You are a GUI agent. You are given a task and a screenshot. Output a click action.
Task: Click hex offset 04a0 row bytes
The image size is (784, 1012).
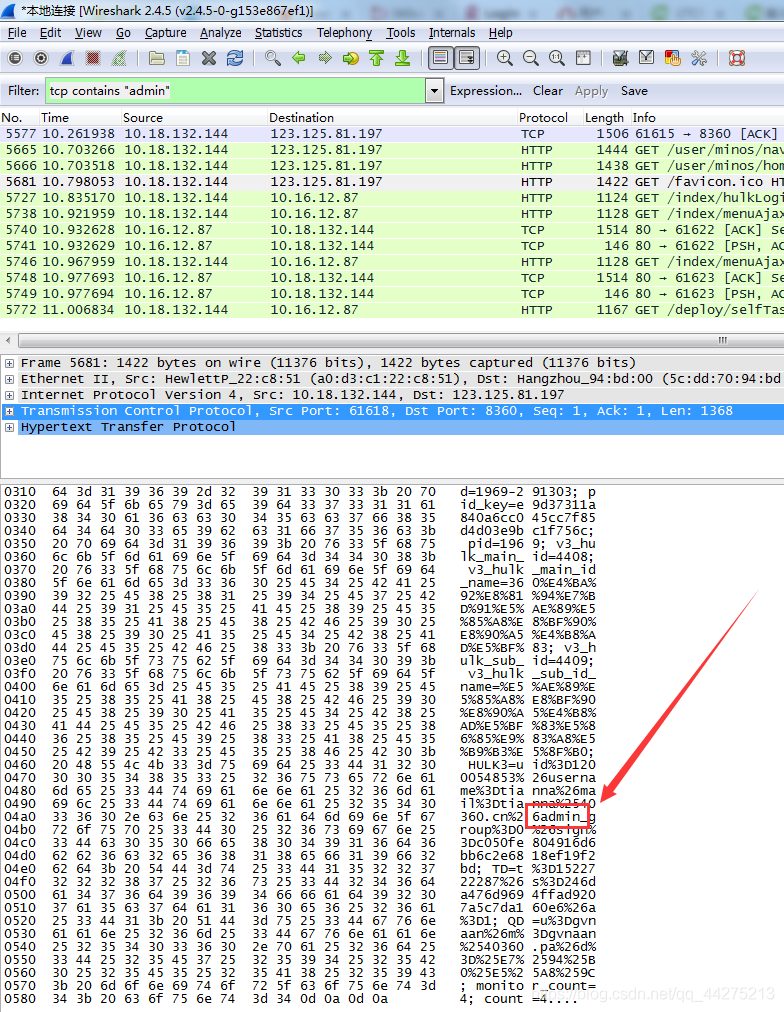pyautogui.click(x=244, y=817)
